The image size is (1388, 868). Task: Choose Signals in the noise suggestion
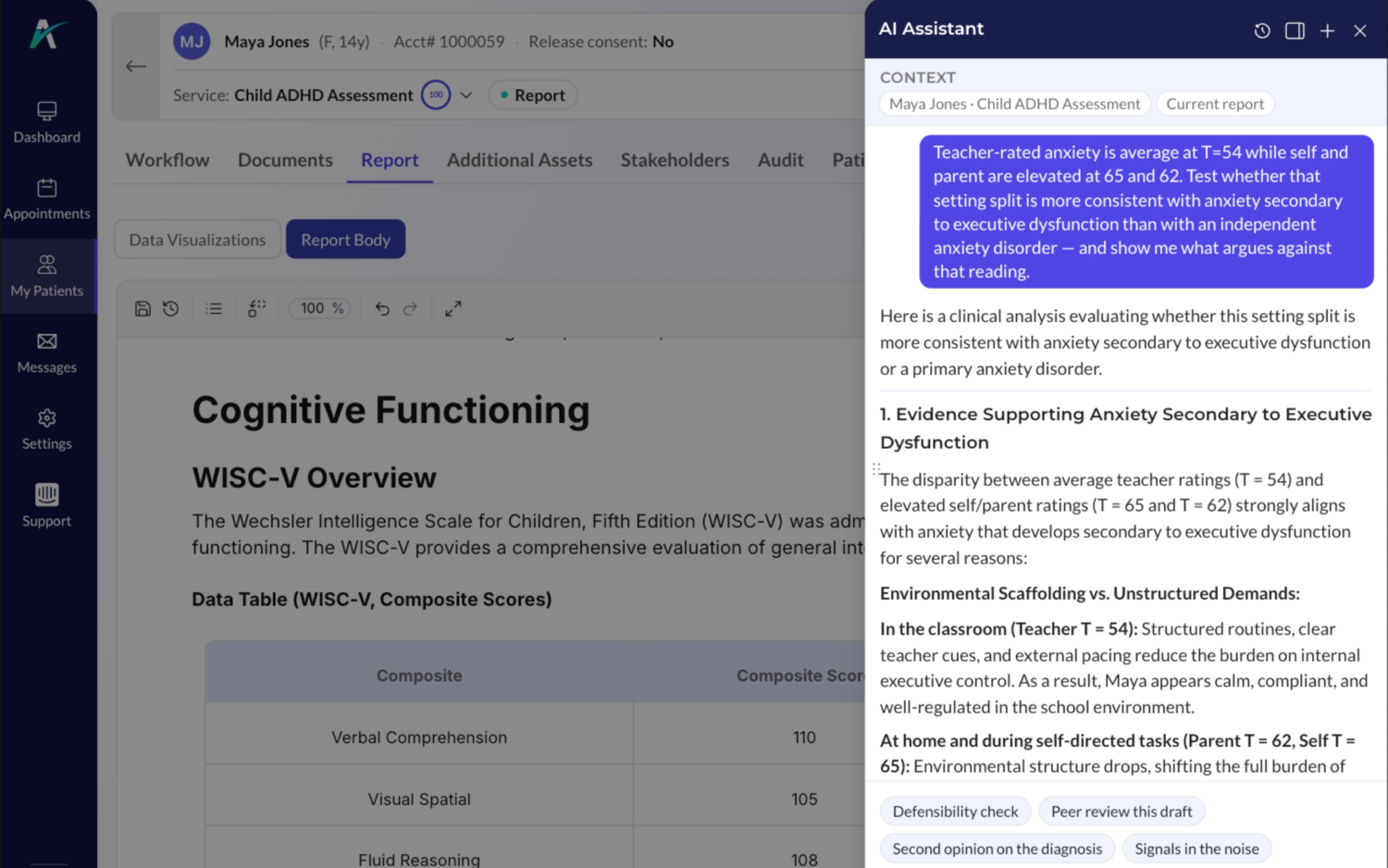[1196, 849]
